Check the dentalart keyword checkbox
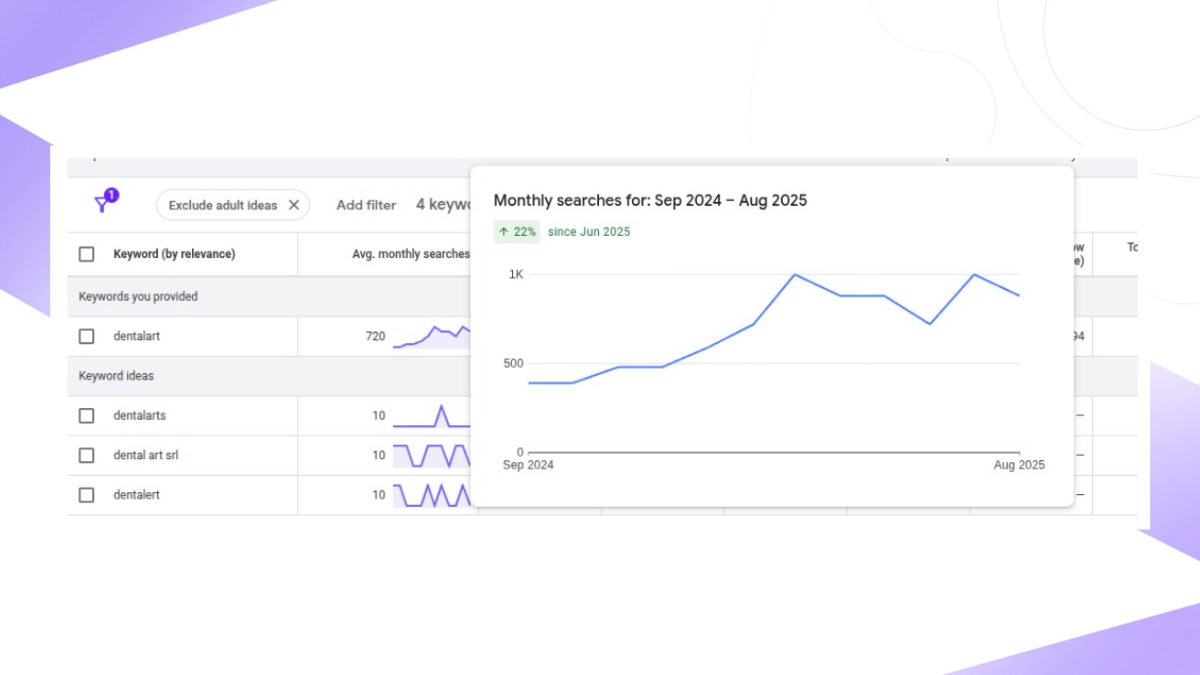The width and height of the screenshot is (1200, 675). pos(87,336)
